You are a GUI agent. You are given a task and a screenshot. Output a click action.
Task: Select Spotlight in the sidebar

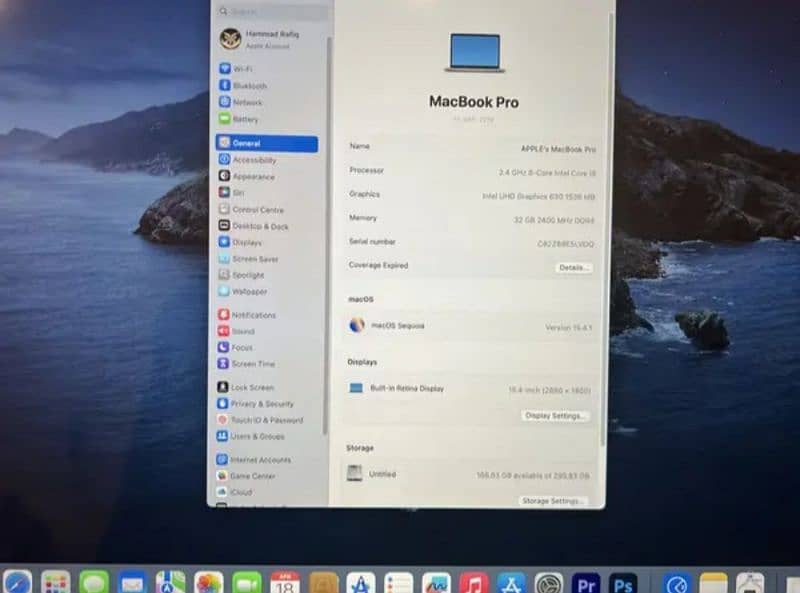point(241,275)
